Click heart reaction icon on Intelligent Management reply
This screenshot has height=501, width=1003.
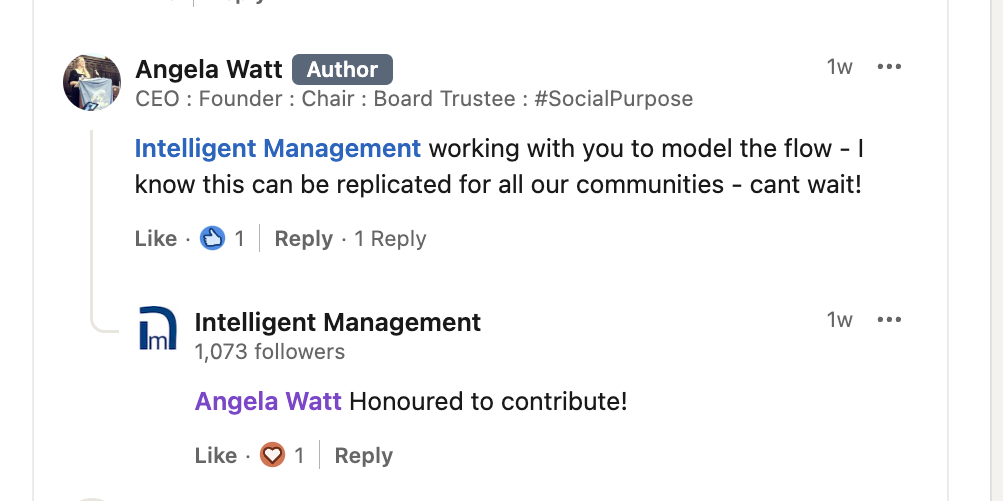pos(272,456)
